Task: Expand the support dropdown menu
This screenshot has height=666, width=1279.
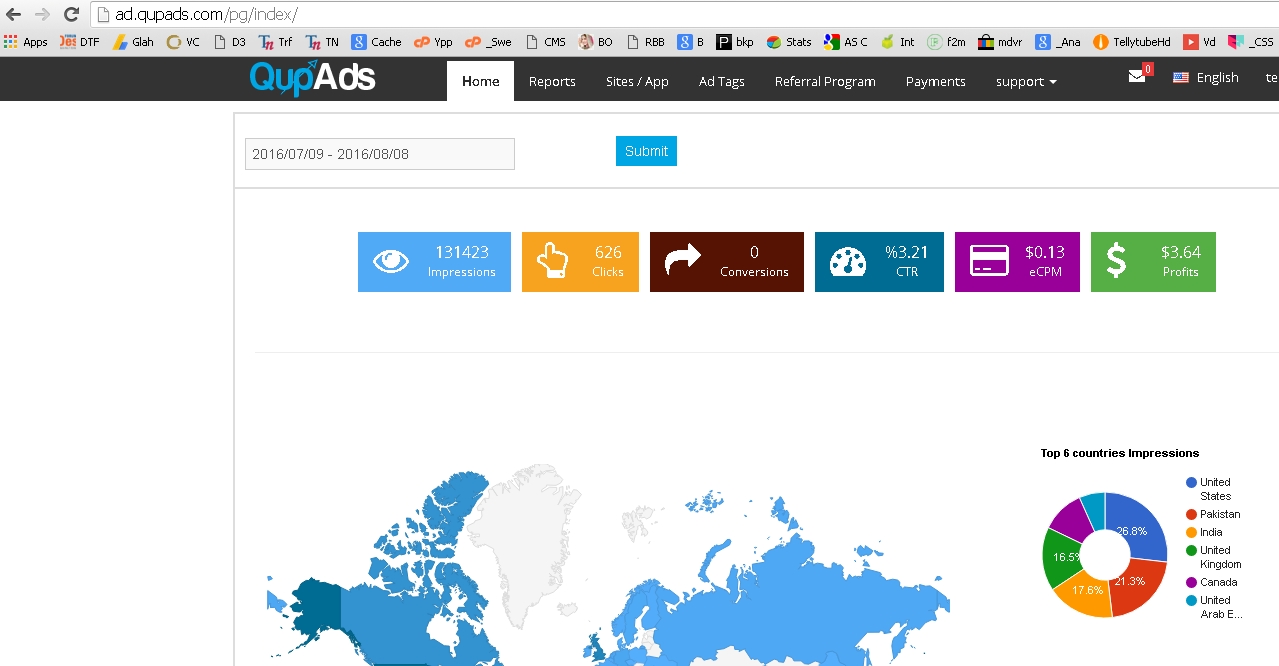Action: [x=1026, y=81]
